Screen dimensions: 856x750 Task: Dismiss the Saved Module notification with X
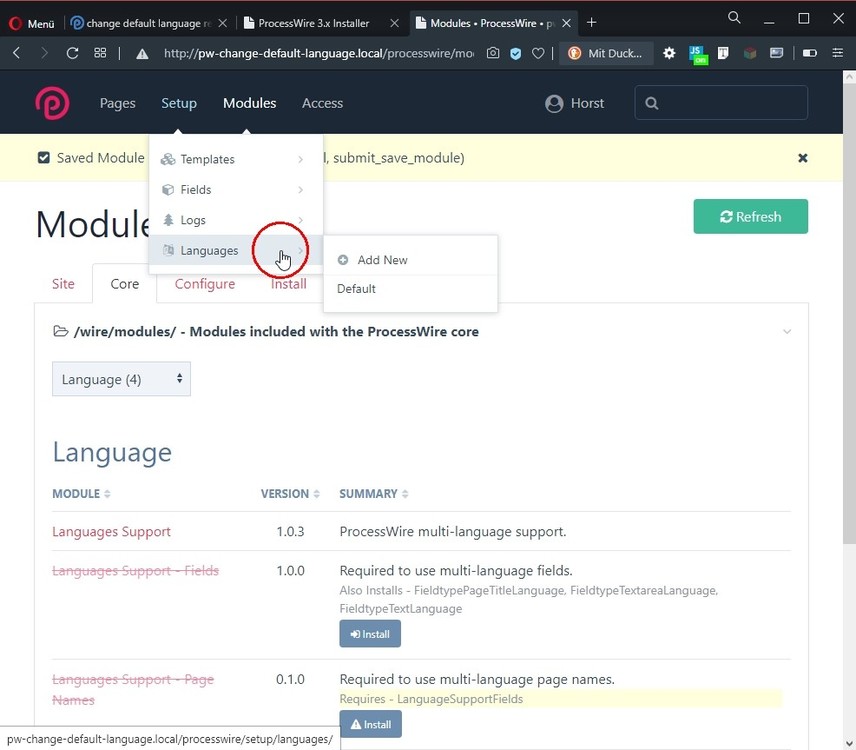(x=802, y=158)
